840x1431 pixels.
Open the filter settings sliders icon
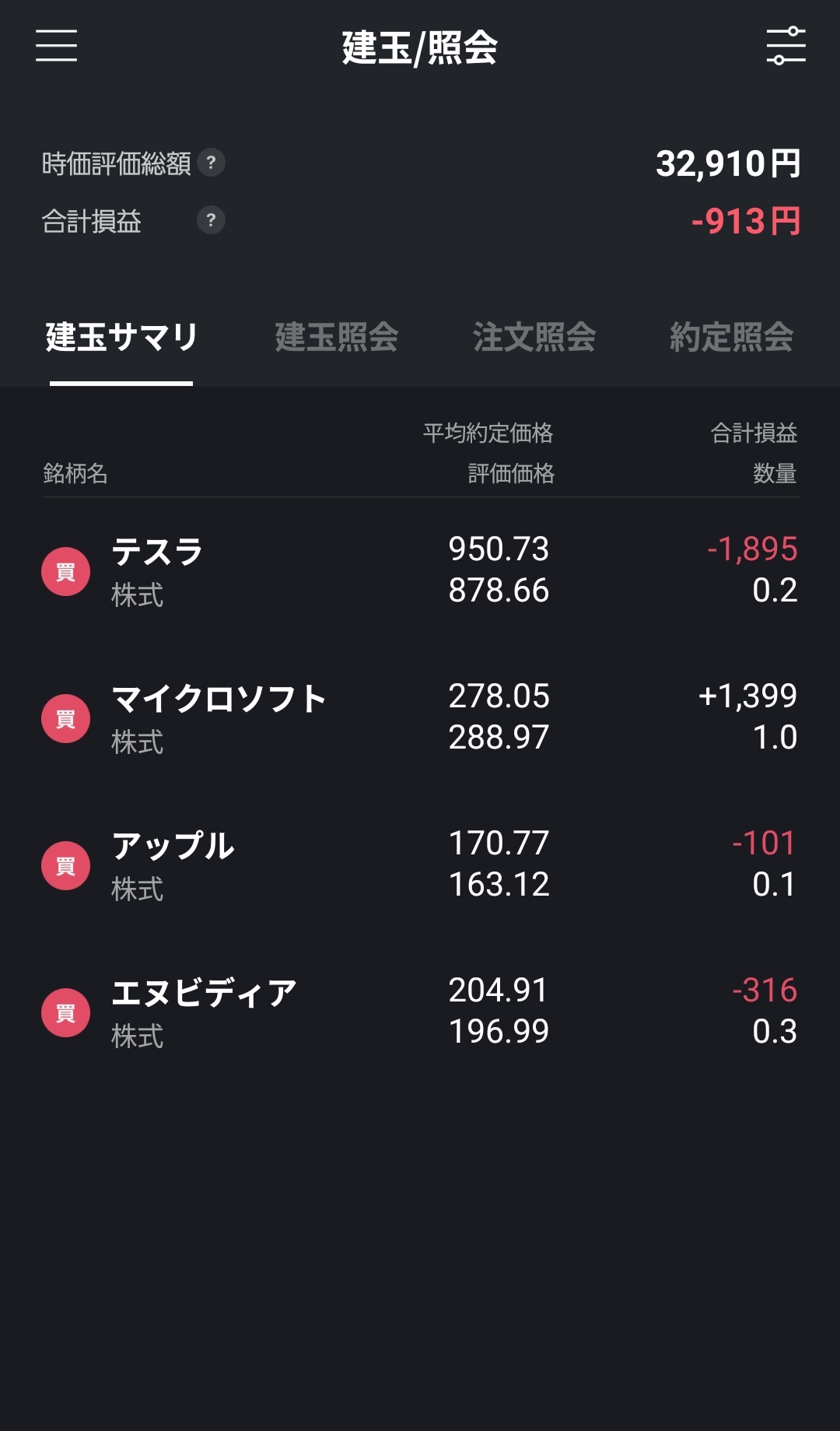click(786, 46)
